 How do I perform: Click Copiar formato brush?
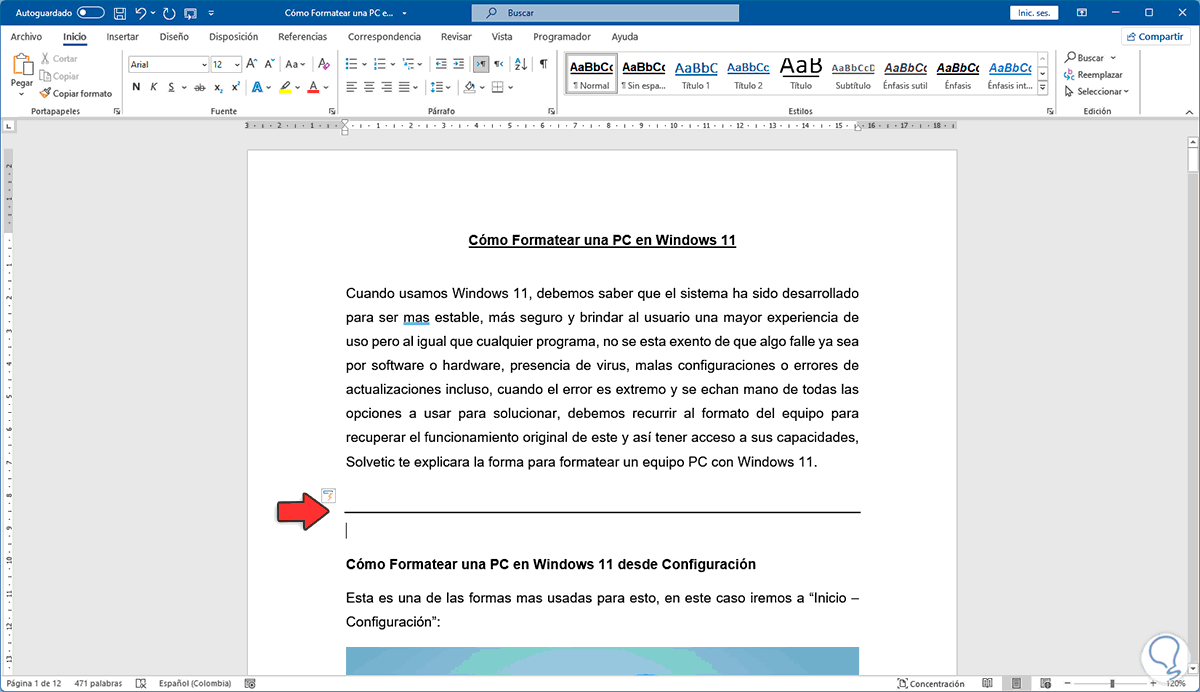[75, 93]
